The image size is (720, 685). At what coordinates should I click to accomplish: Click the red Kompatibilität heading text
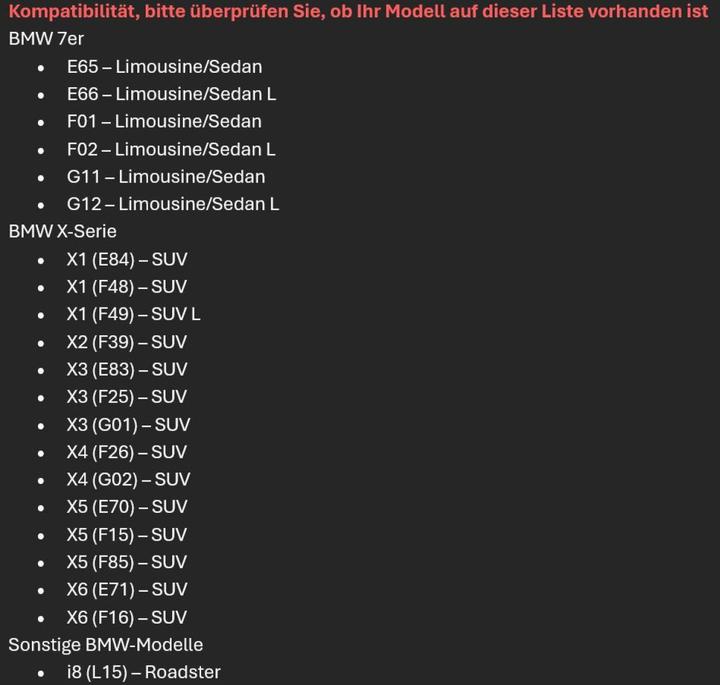[358, 12]
